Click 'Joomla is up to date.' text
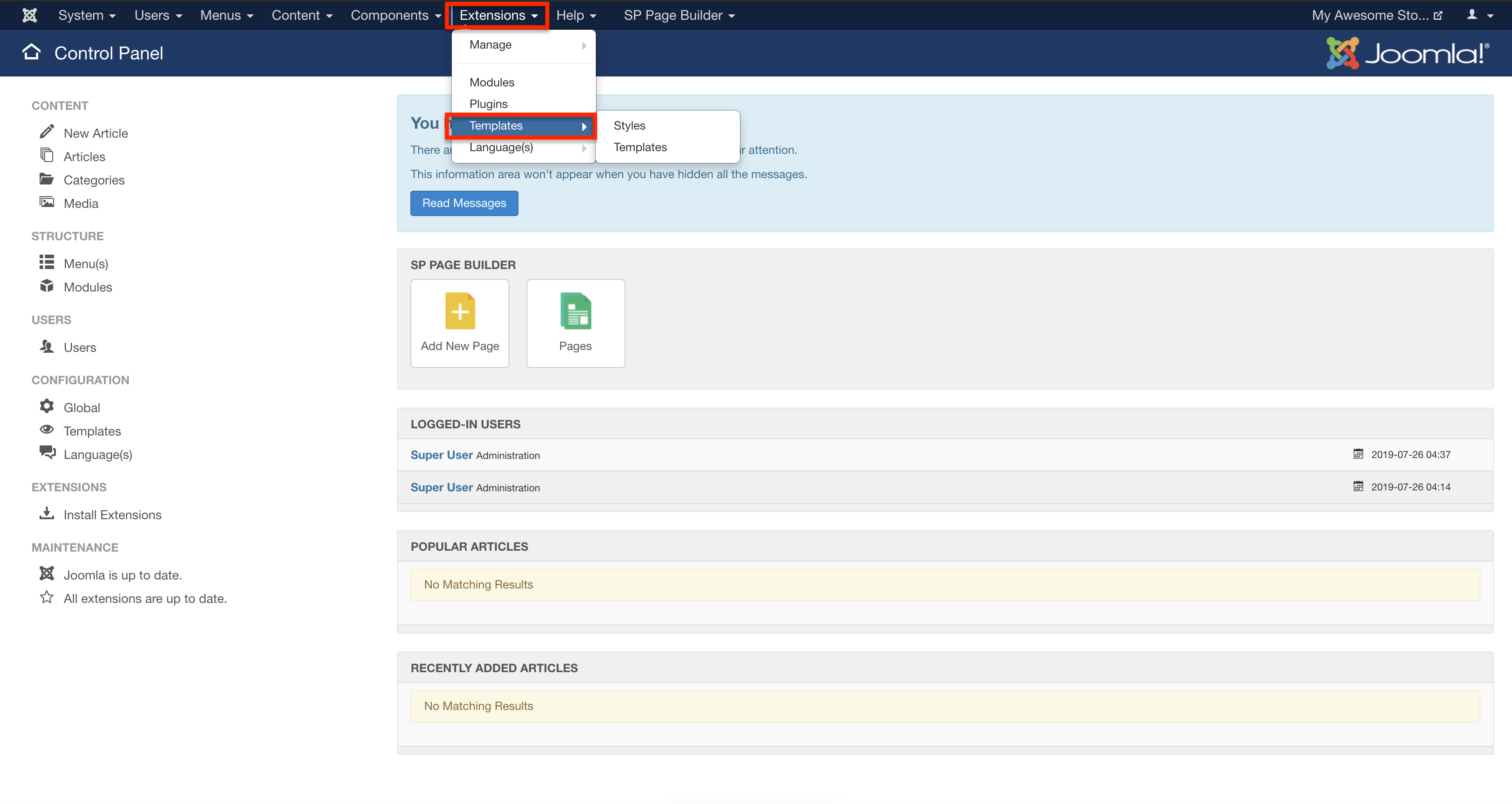Viewport: 1512px width, 804px height. [x=123, y=575]
